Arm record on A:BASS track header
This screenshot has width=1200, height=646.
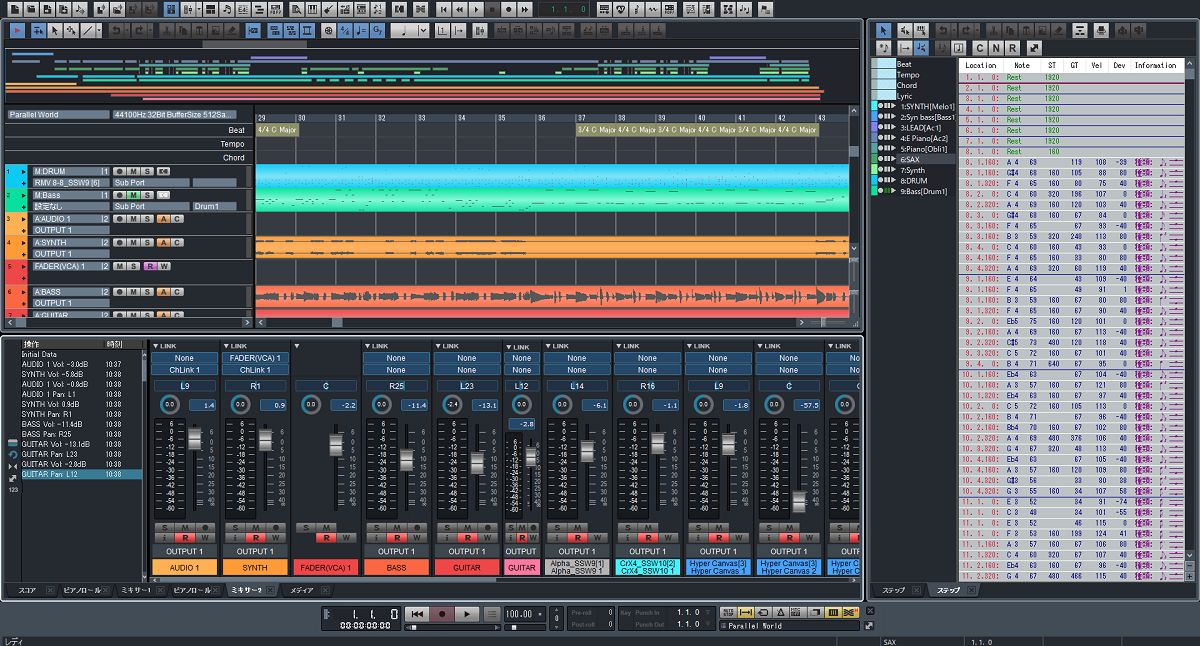[x=120, y=292]
